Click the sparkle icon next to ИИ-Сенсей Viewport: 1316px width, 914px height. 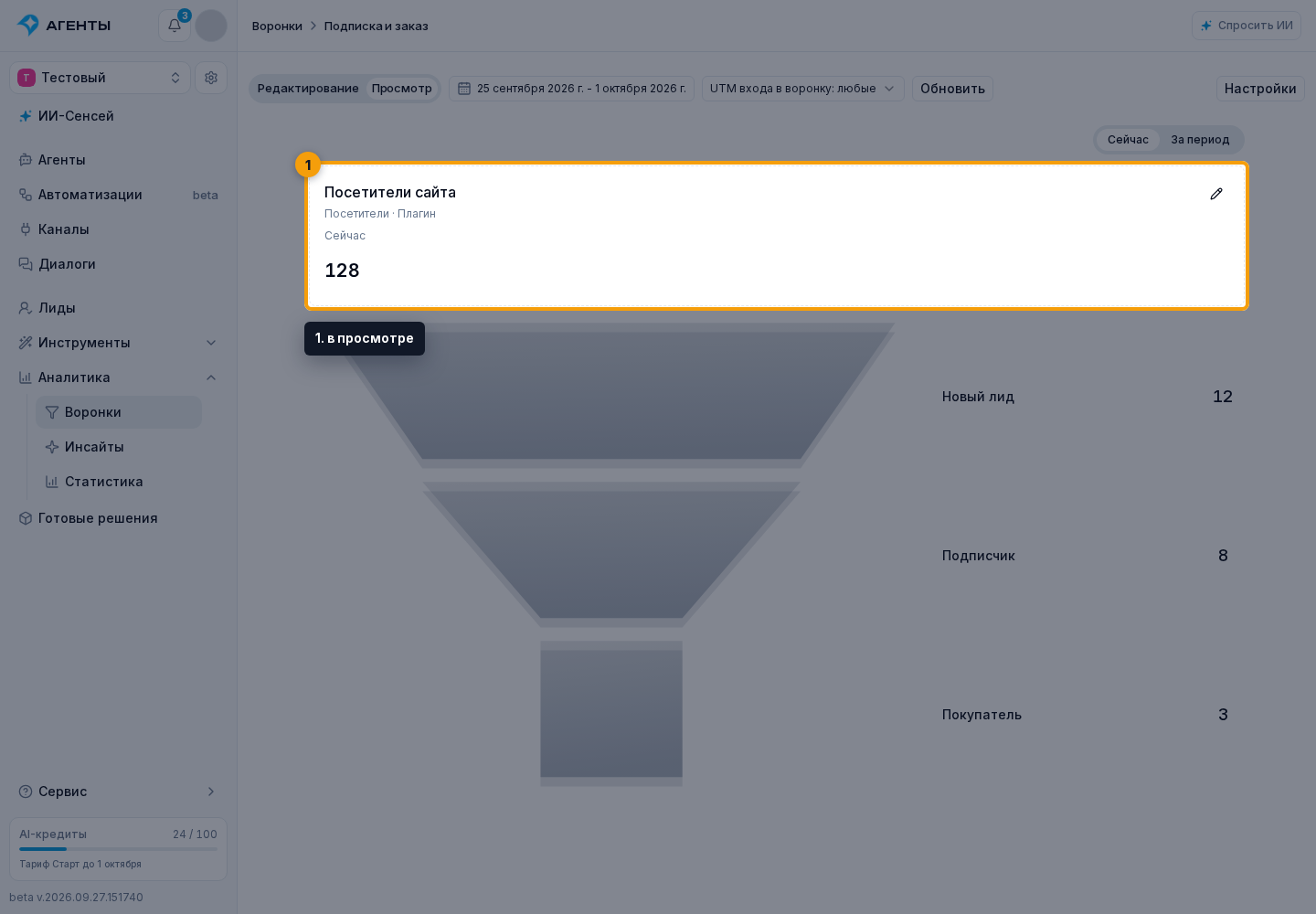click(x=26, y=116)
